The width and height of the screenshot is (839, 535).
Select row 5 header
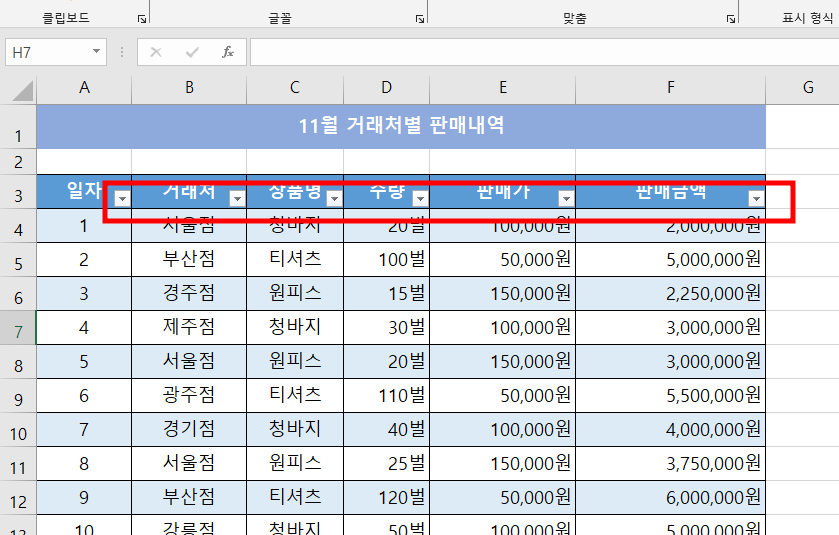[x=18, y=259]
